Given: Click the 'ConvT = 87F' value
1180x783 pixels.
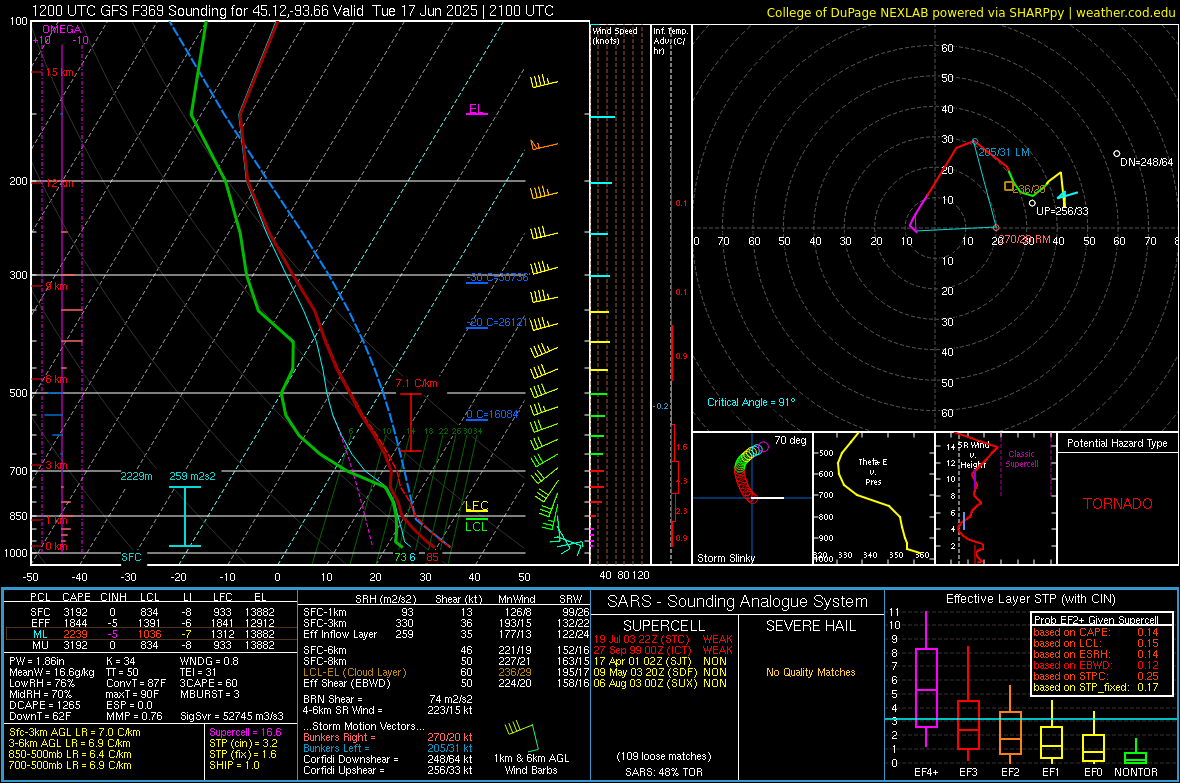Looking at the screenshot, I should click(x=136, y=683).
